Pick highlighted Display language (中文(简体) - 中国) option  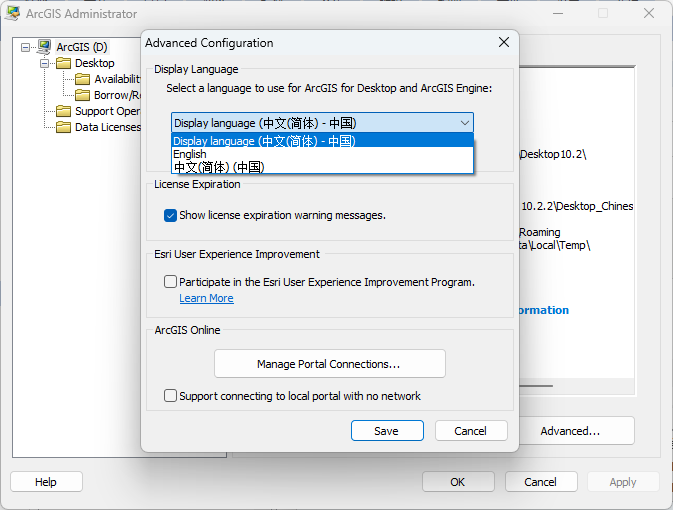(322, 140)
